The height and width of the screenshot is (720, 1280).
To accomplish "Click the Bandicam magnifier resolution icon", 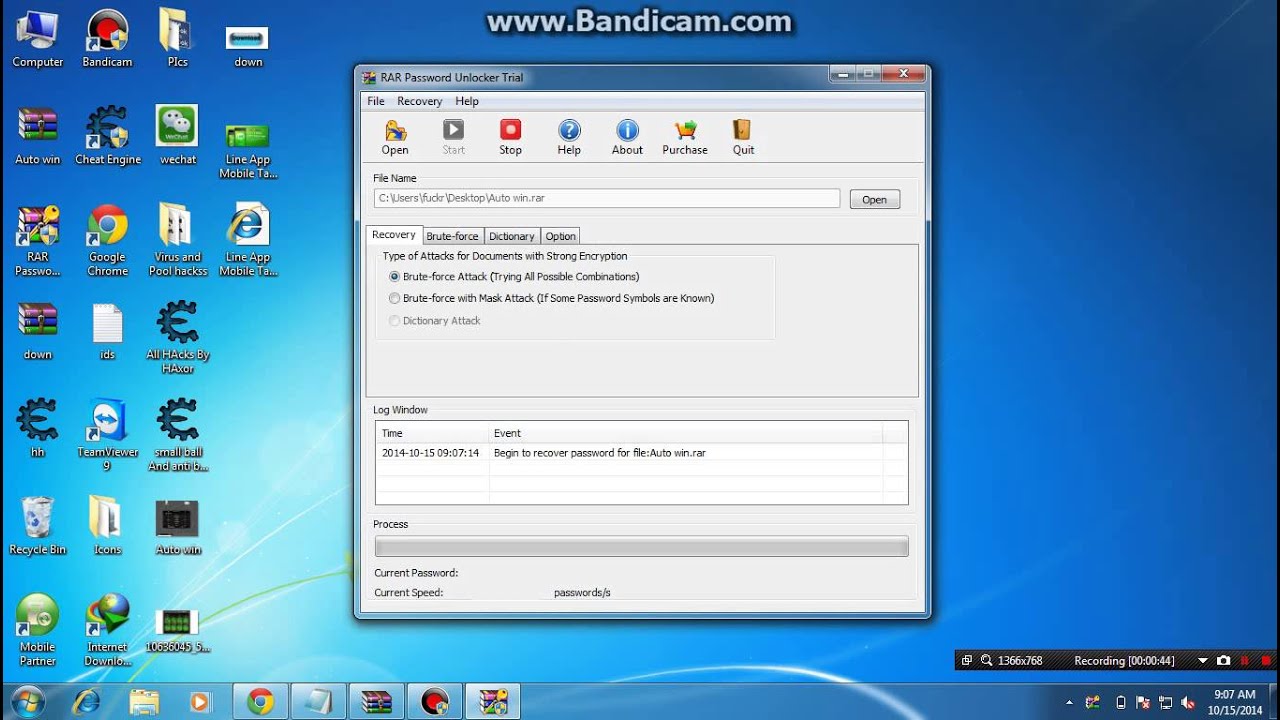I will (986, 660).
